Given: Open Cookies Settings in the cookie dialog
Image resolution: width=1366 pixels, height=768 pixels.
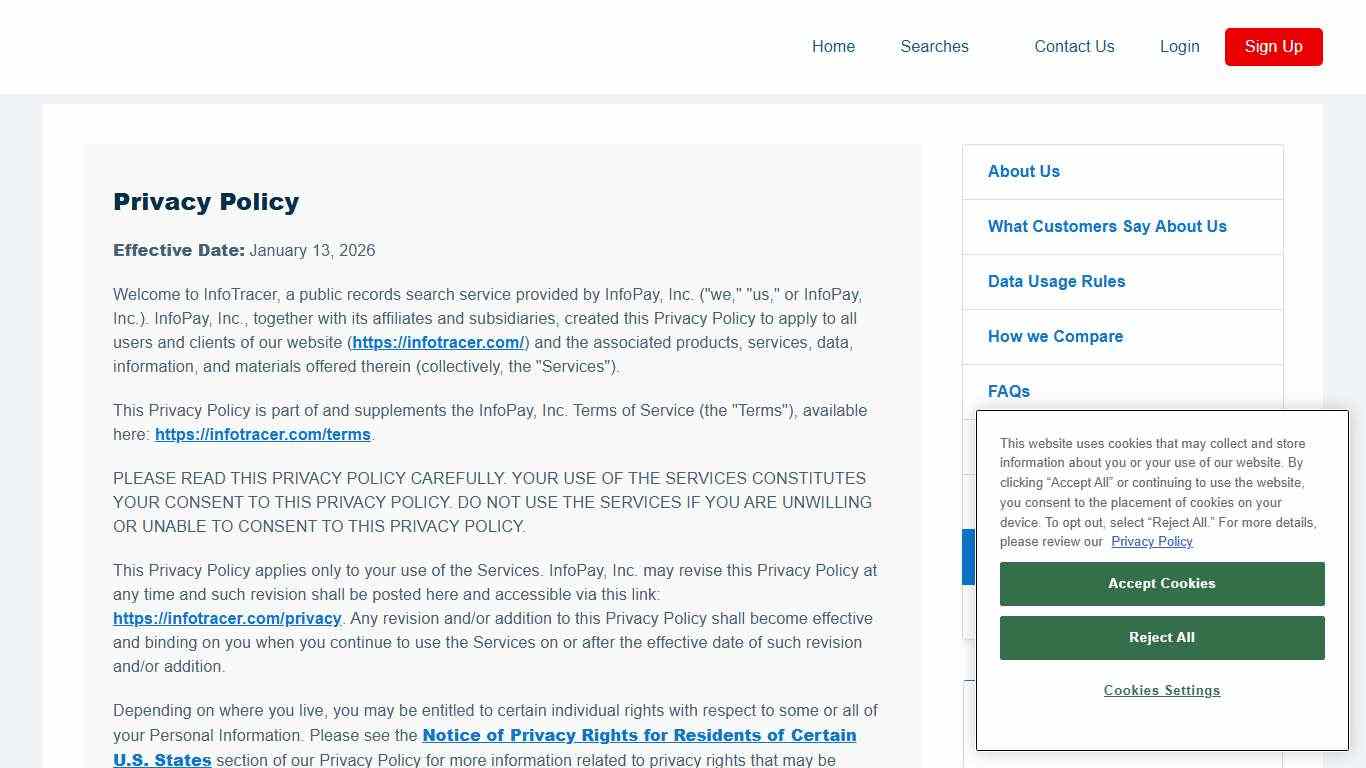Looking at the screenshot, I should click(x=1161, y=690).
